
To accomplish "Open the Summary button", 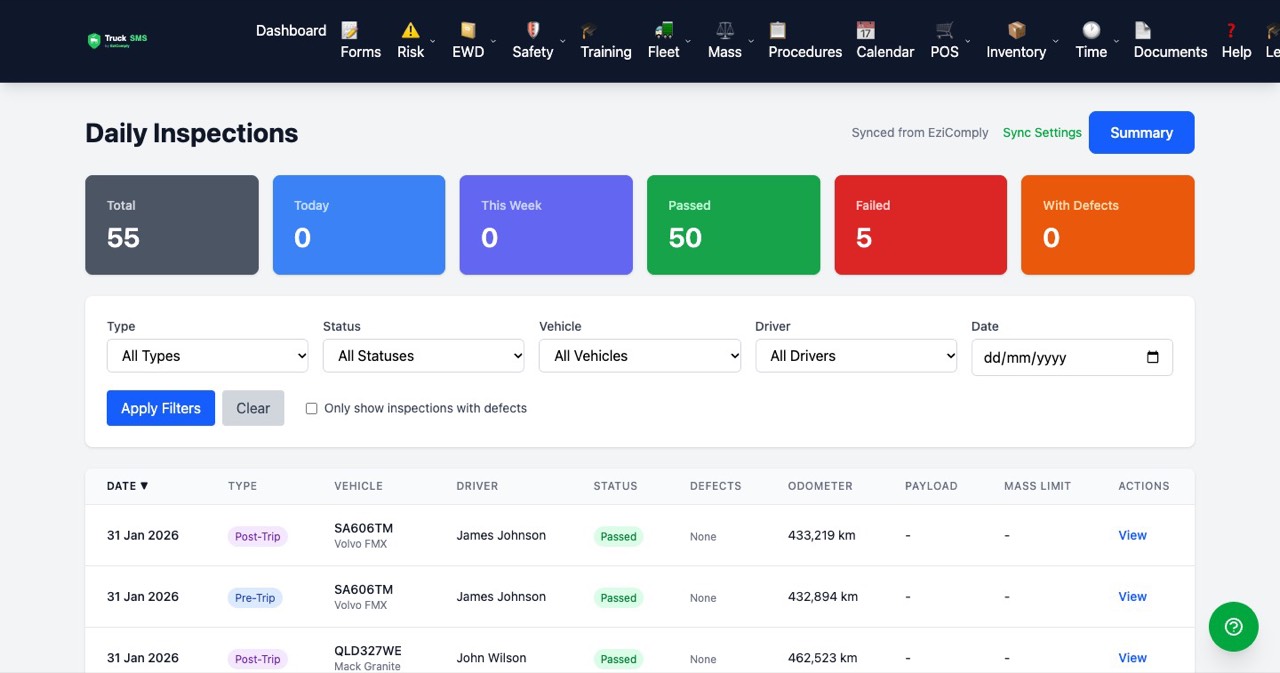I will (x=1141, y=133).
